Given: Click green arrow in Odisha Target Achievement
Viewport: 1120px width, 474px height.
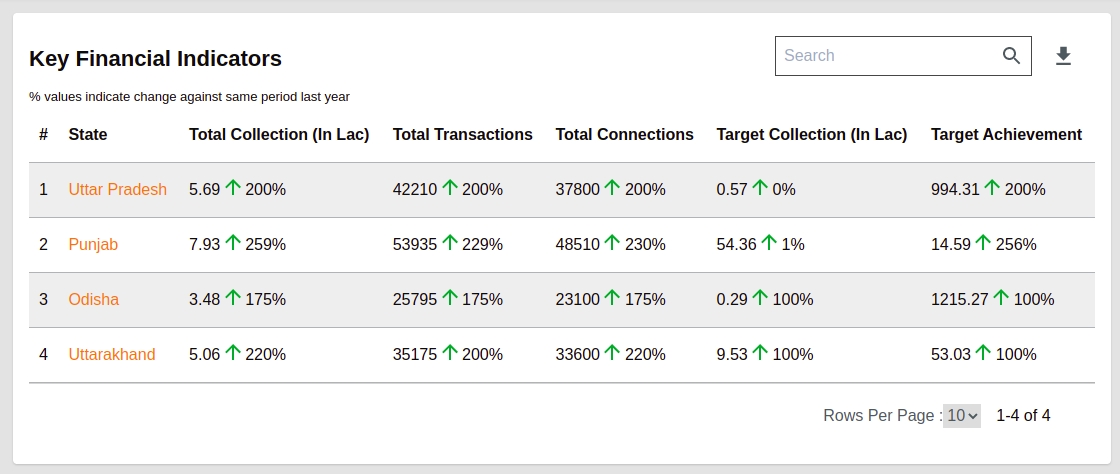Looking at the screenshot, I should [1000, 298].
